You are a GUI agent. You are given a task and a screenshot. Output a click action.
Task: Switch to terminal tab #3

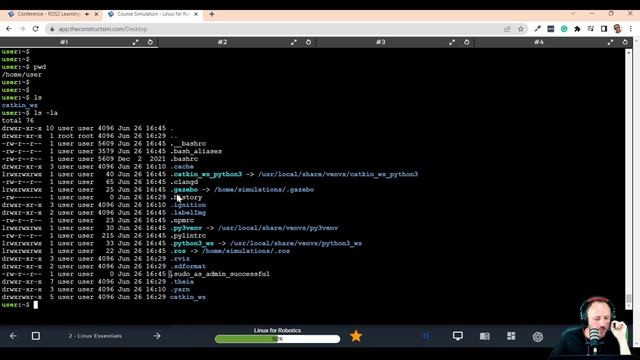(381, 42)
